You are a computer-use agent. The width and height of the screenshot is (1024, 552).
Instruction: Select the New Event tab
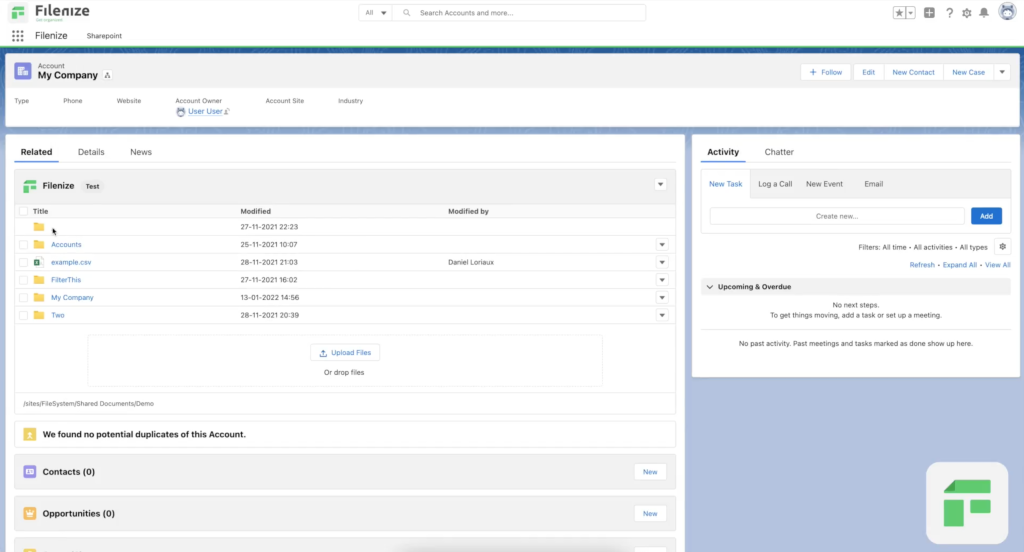click(824, 184)
